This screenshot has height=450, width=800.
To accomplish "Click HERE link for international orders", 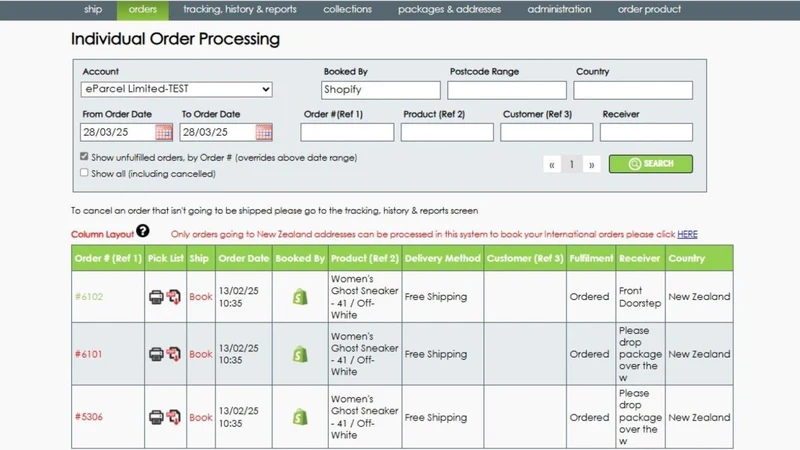I will point(687,234).
